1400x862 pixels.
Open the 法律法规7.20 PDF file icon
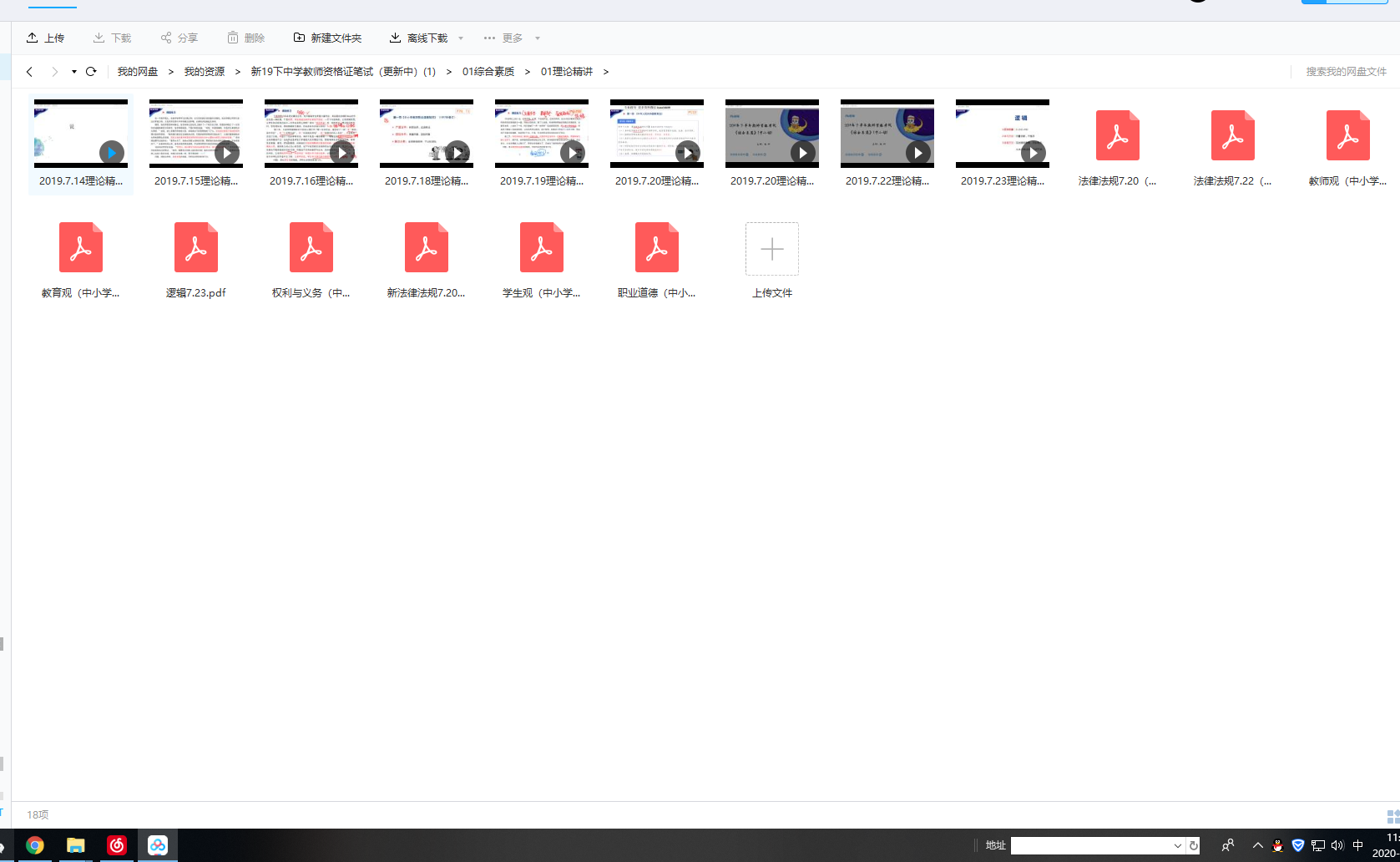click(x=1117, y=136)
